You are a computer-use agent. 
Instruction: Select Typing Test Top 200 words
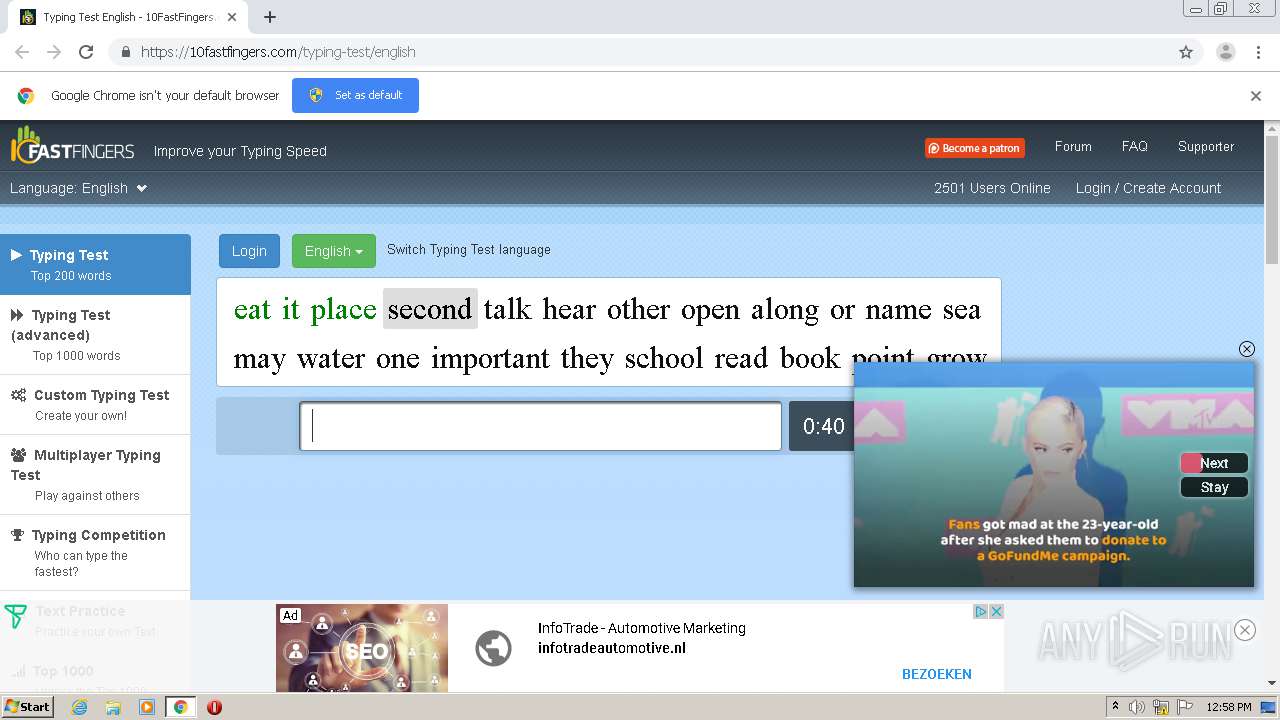pos(95,264)
